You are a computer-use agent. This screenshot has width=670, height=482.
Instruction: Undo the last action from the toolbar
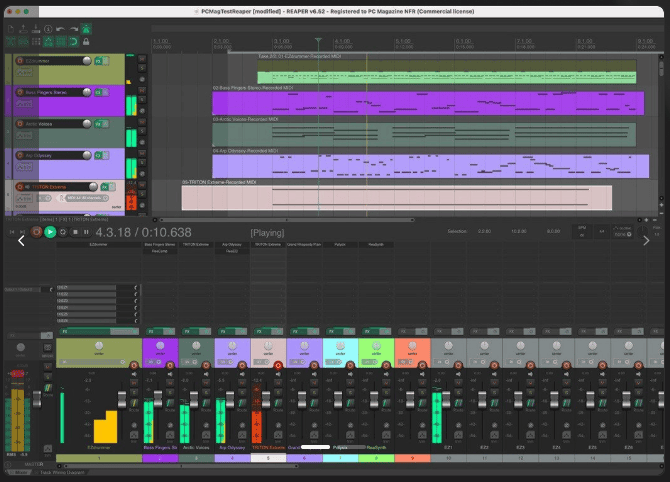[61, 29]
